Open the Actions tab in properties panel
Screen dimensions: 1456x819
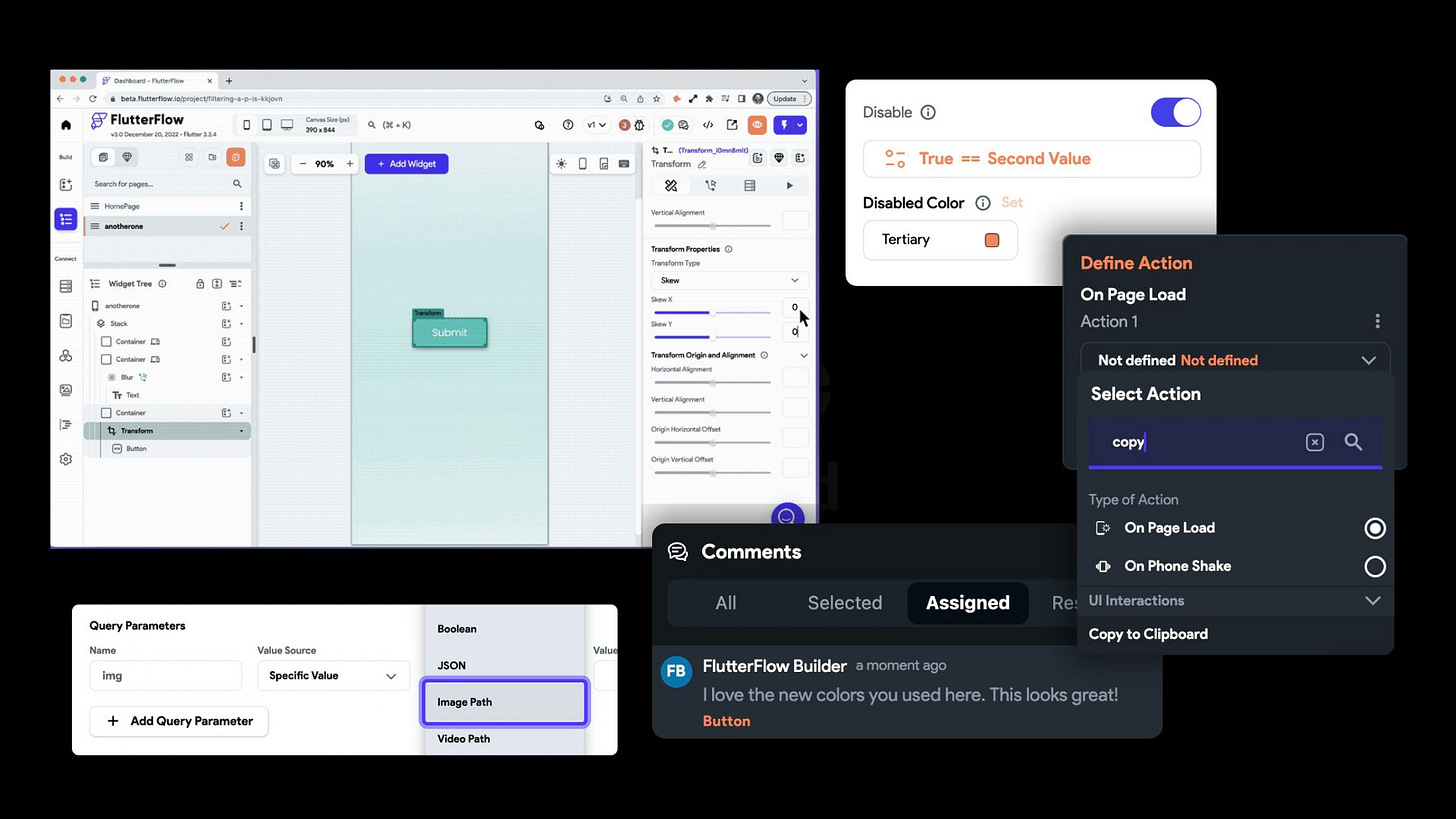click(710, 186)
